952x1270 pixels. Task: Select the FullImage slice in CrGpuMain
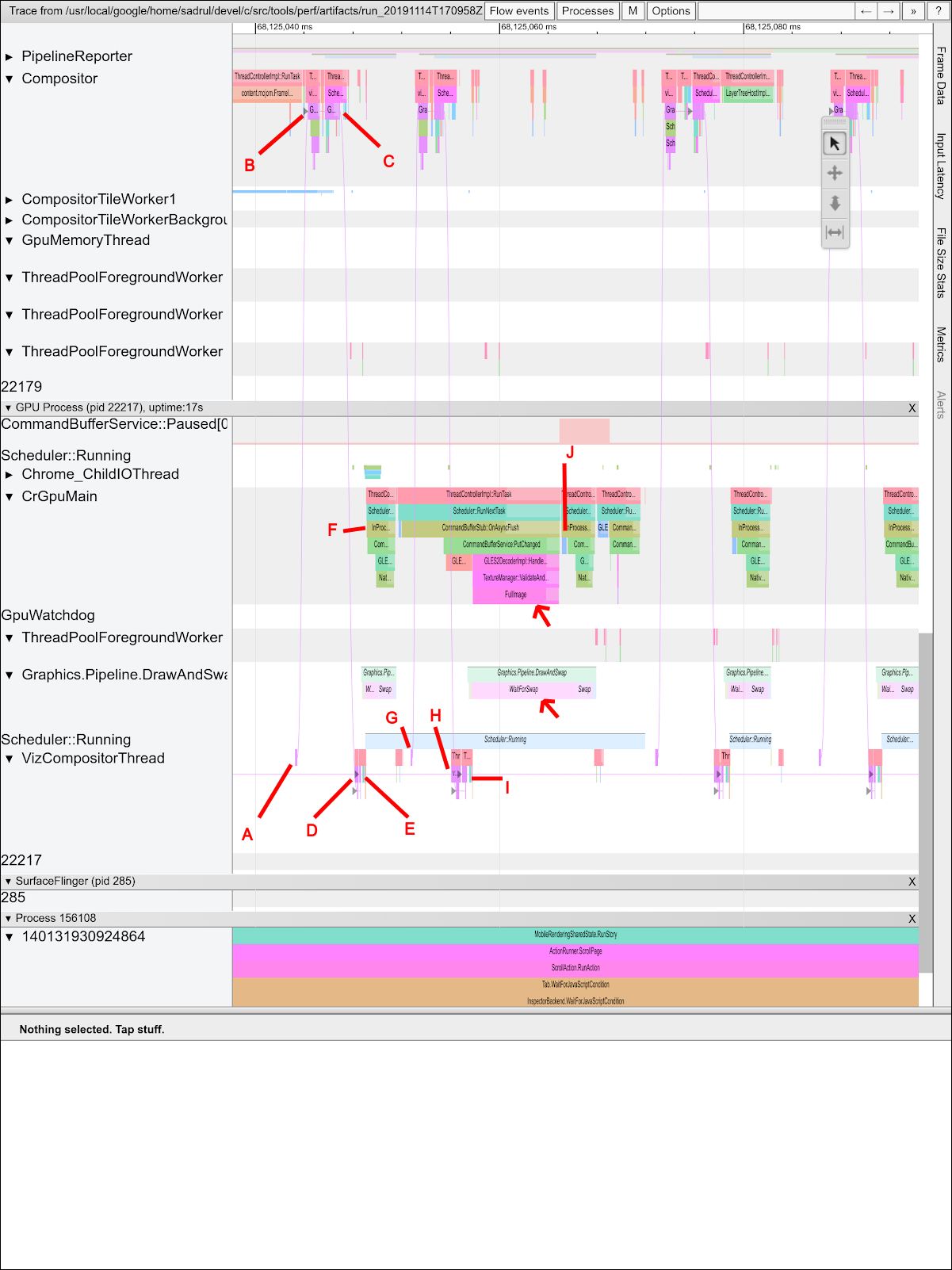[515, 595]
